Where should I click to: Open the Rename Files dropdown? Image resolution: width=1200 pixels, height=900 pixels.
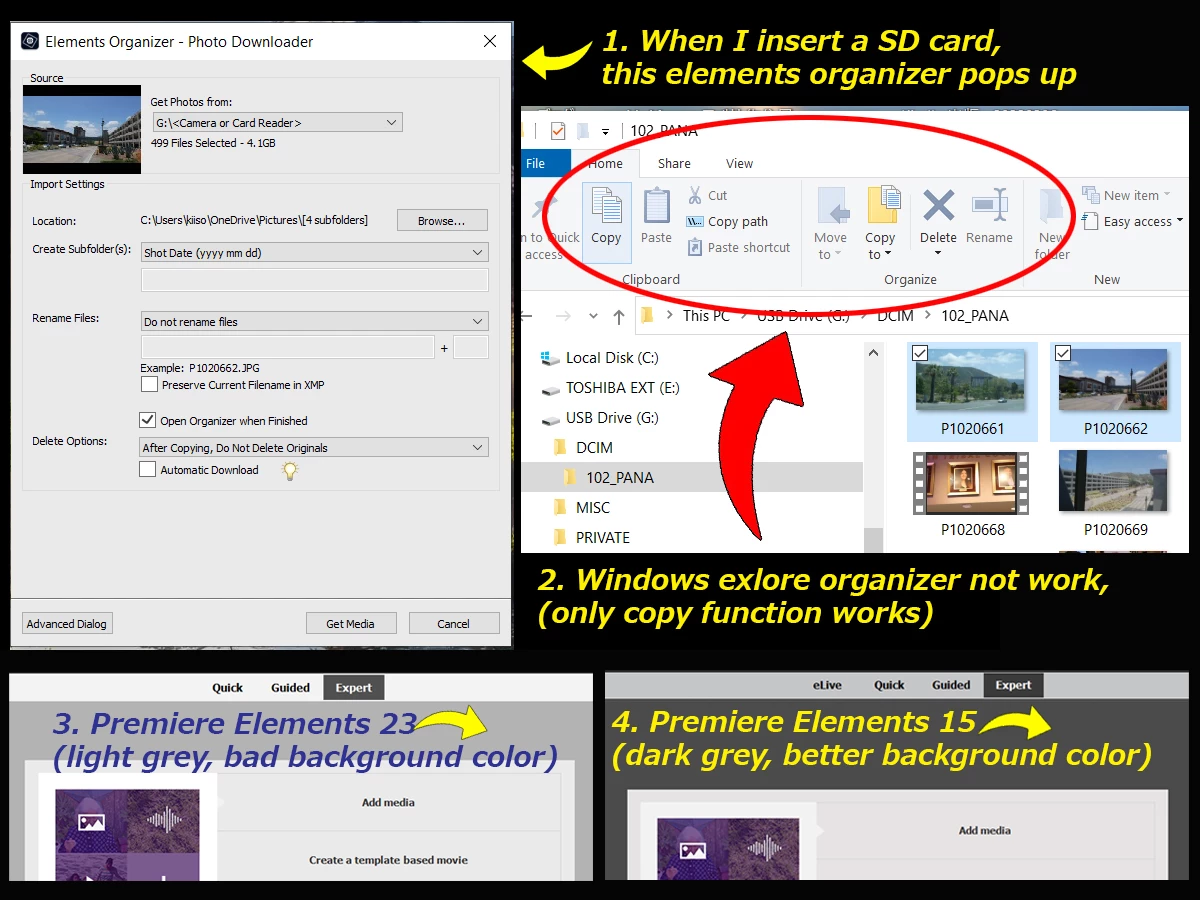pos(315,322)
